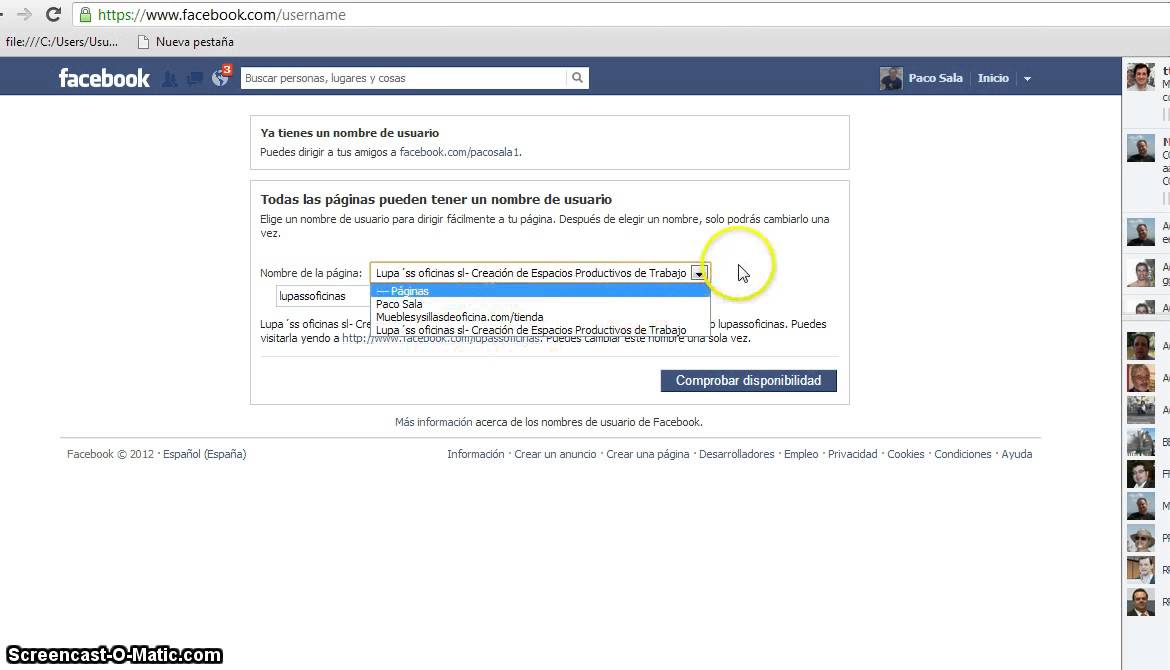The height and width of the screenshot is (670, 1170).
Task: Click the lupassoficinas username field
Action: click(323, 296)
